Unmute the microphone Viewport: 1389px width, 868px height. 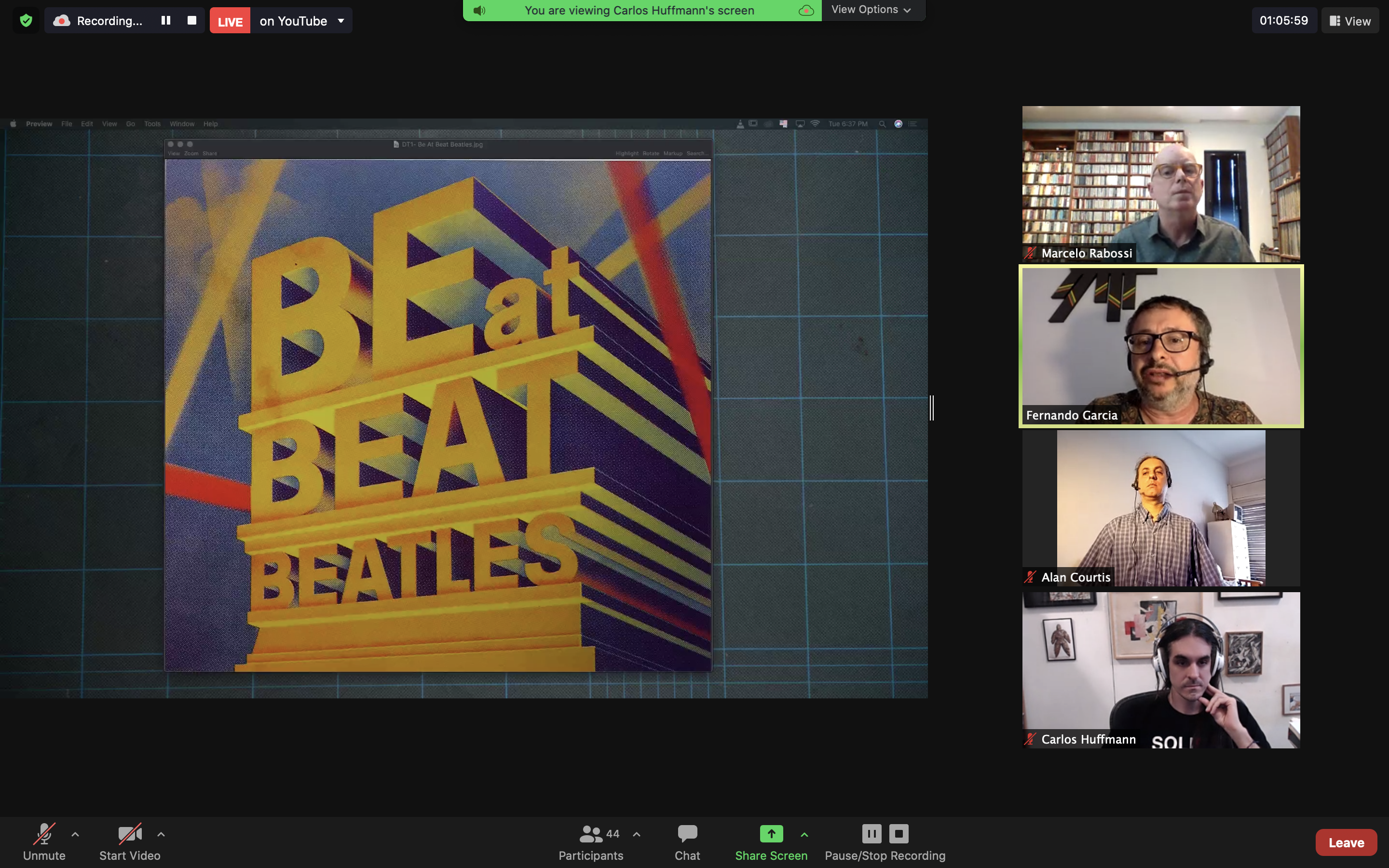(44, 842)
